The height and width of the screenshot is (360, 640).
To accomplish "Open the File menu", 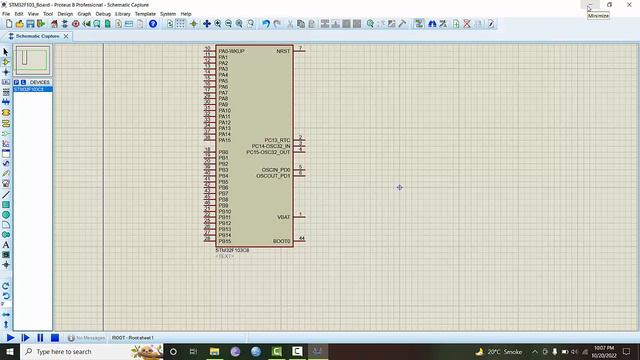I will pos(6,14).
